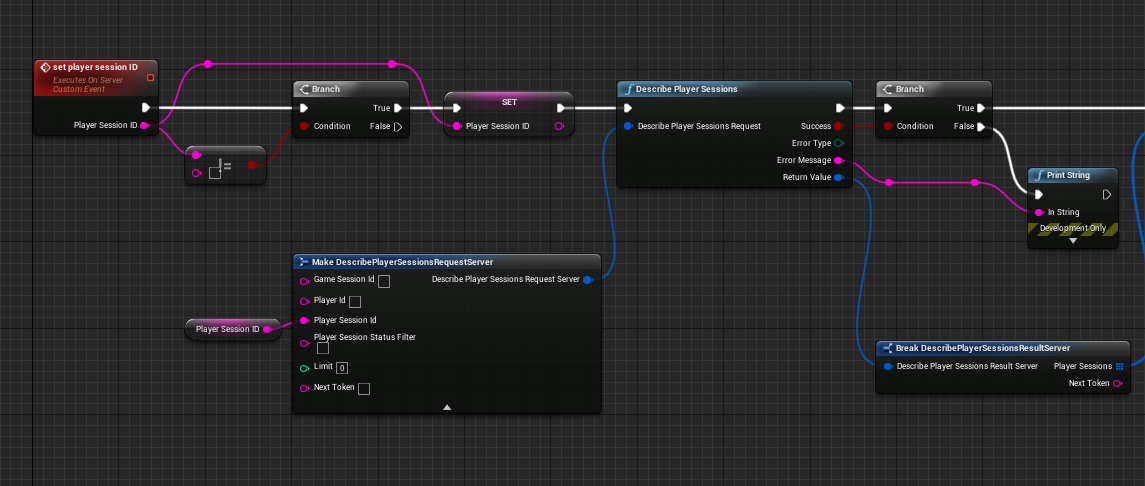Click the Player Sessions array output pin
This screenshot has height=486, width=1145.
[x=1119, y=366]
